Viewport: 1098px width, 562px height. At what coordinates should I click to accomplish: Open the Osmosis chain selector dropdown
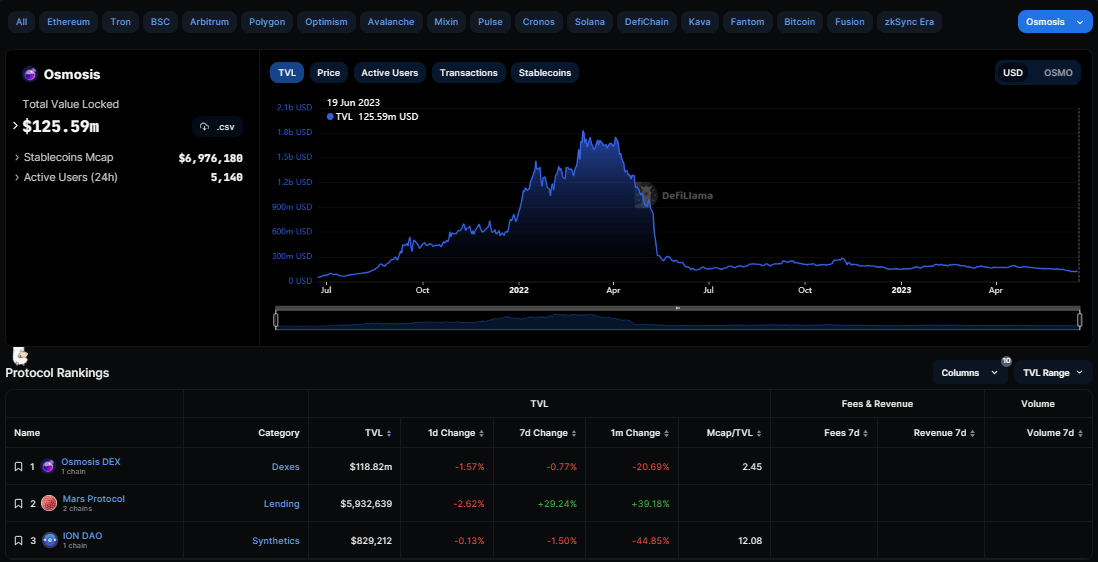1055,22
